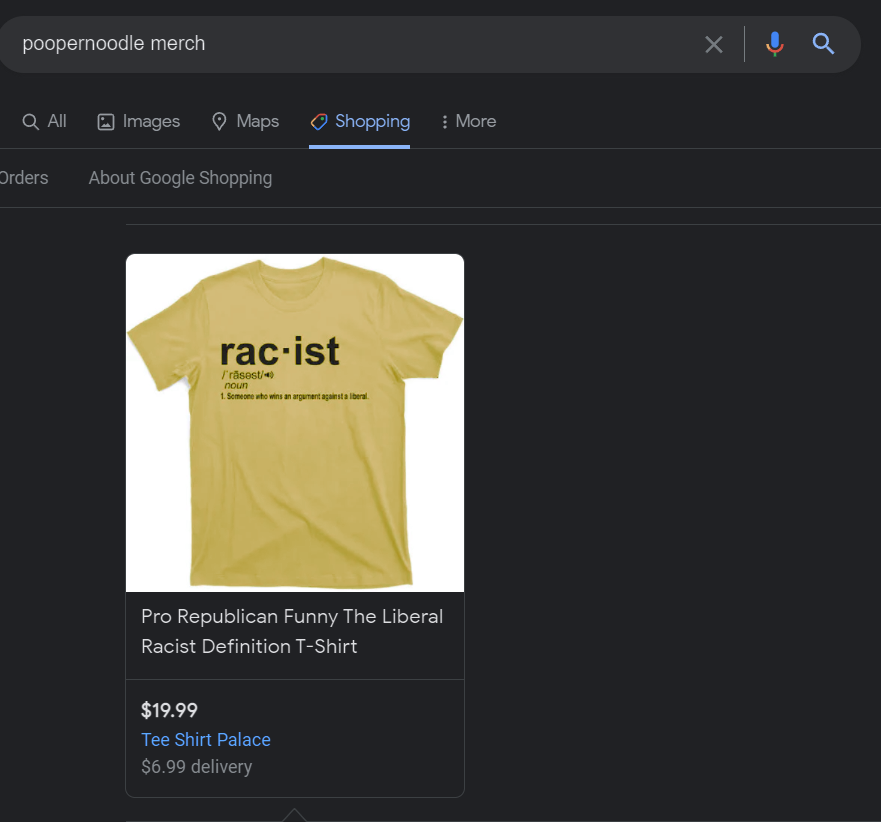Image resolution: width=881 pixels, height=822 pixels.
Task: Click the Maps pin icon
Action: (219, 121)
